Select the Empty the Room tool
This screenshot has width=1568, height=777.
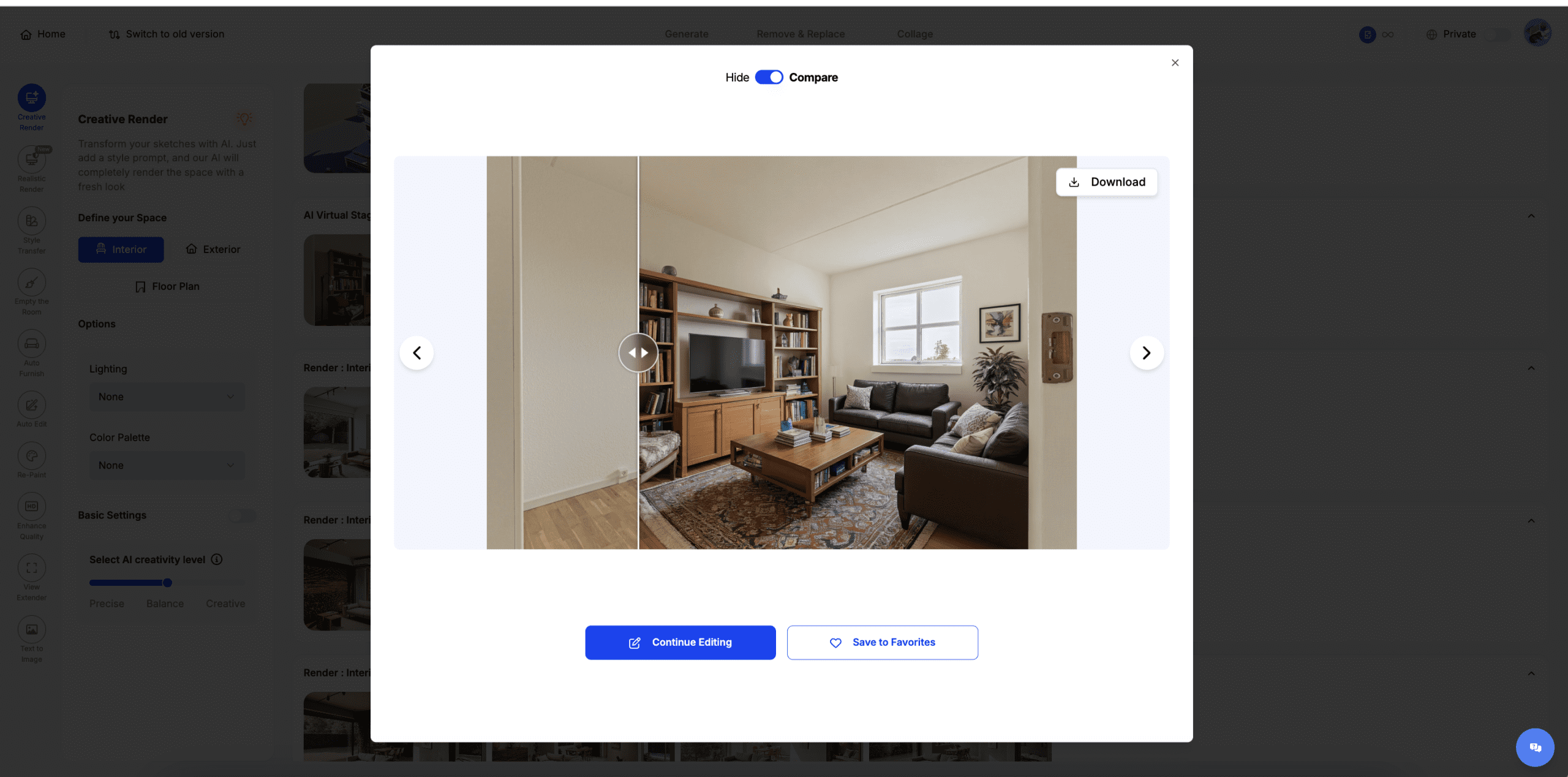click(31, 283)
